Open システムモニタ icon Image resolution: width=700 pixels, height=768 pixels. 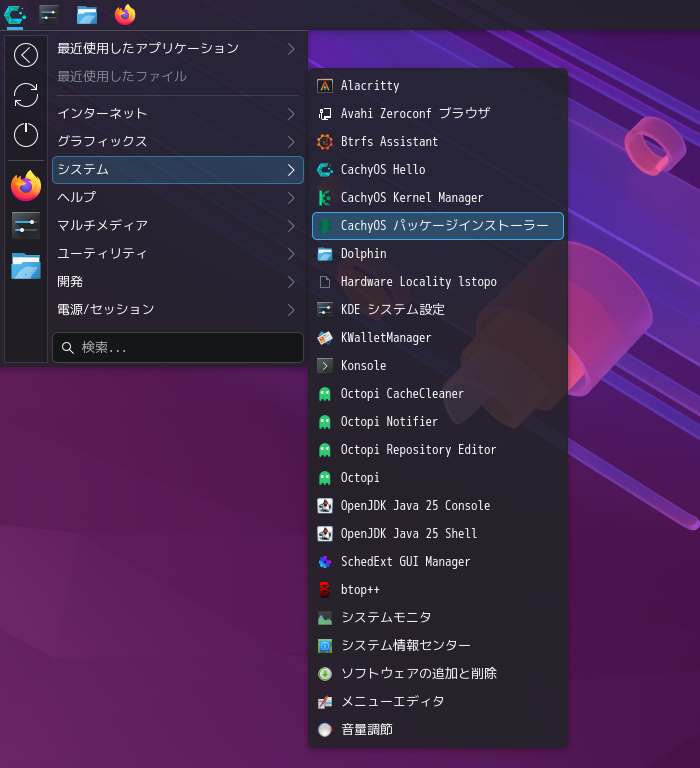(325, 618)
